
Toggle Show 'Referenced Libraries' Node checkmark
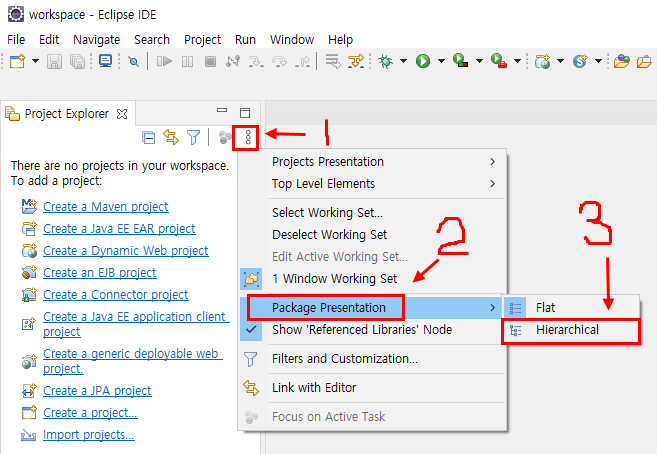(x=372, y=330)
